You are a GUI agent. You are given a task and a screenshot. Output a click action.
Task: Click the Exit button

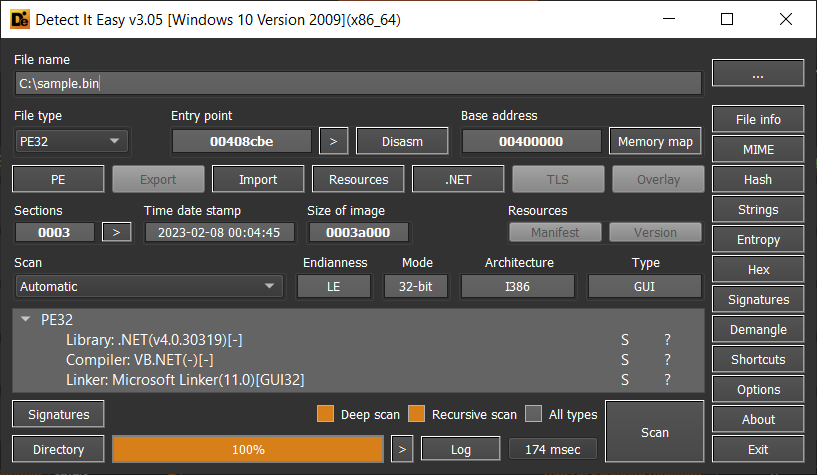(x=758, y=449)
